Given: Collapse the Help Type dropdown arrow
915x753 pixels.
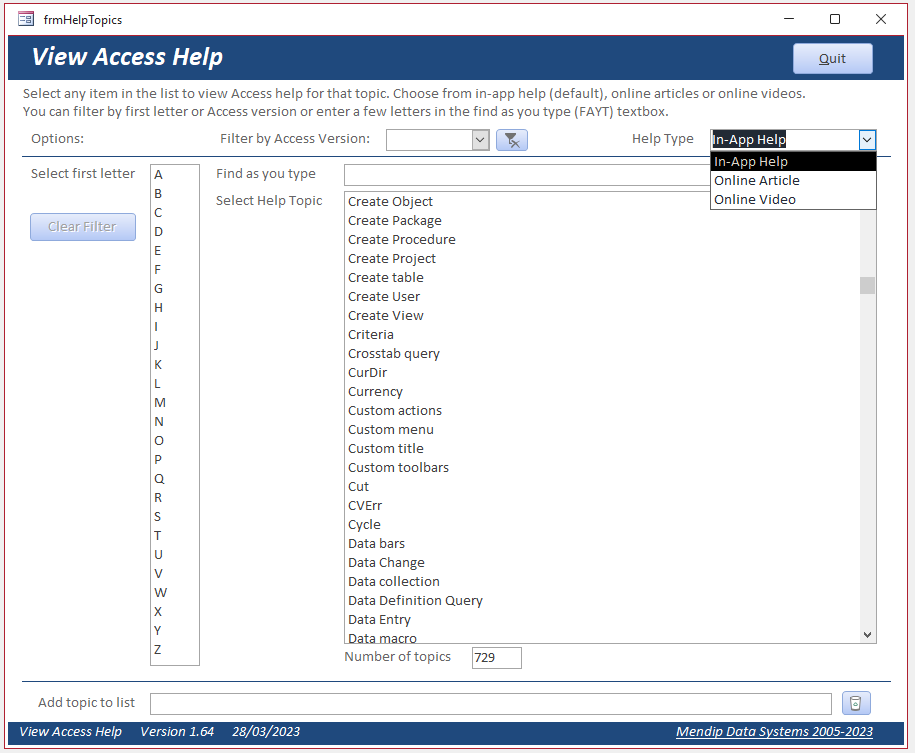Looking at the screenshot, I should (x=867, y=140).
